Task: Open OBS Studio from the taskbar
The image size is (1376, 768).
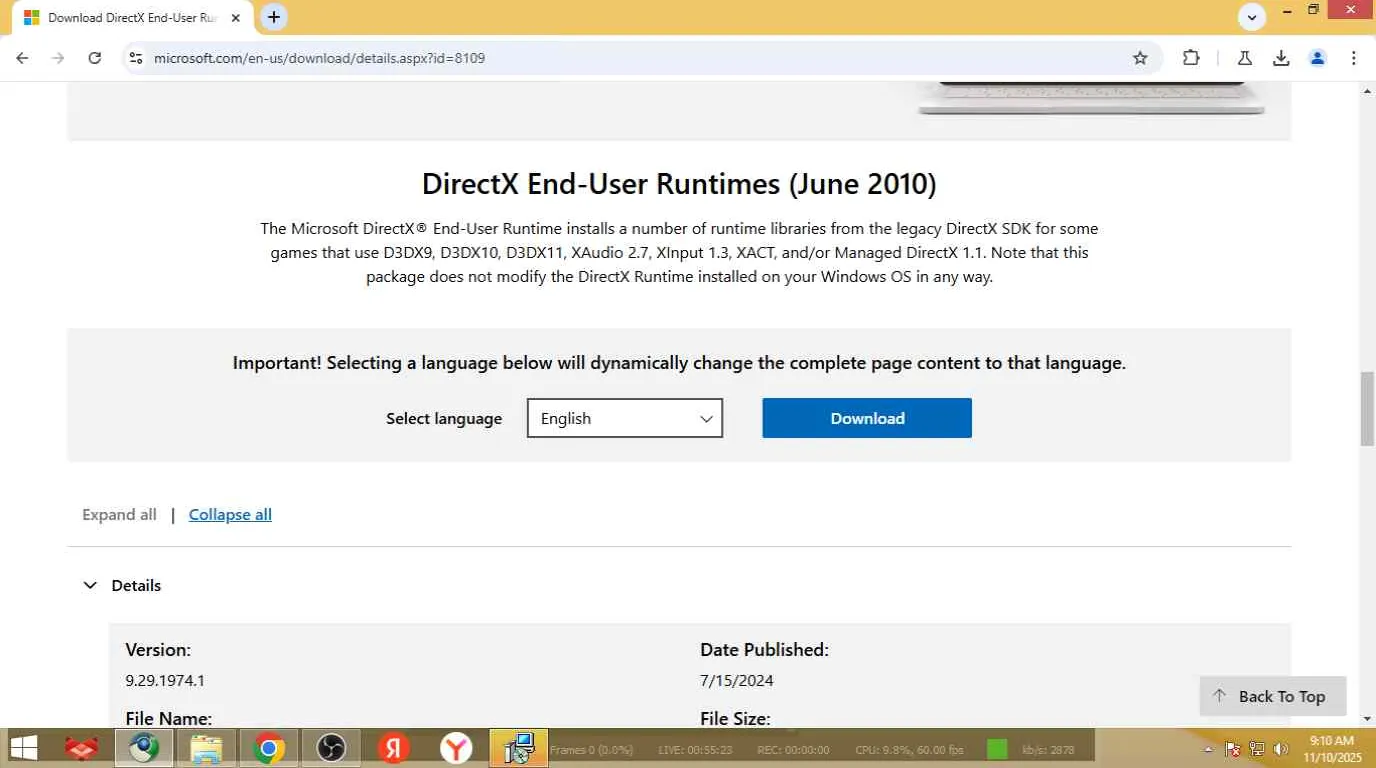Action: coord(330,748)
